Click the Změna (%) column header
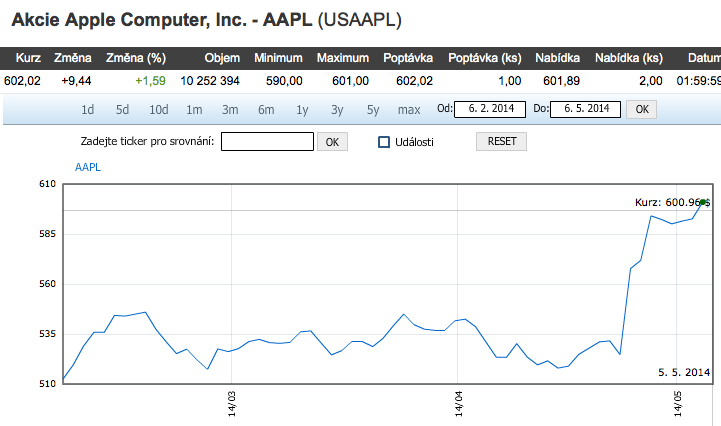The height and width of the screenshot is (426, 721). tap(136, 58)
